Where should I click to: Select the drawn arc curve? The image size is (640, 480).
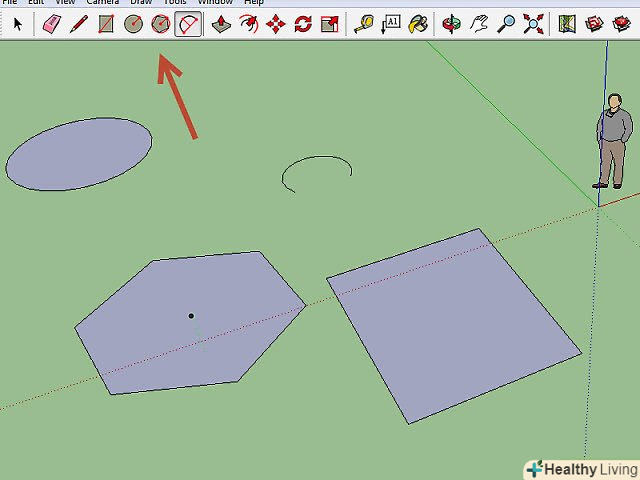[317, 156]
